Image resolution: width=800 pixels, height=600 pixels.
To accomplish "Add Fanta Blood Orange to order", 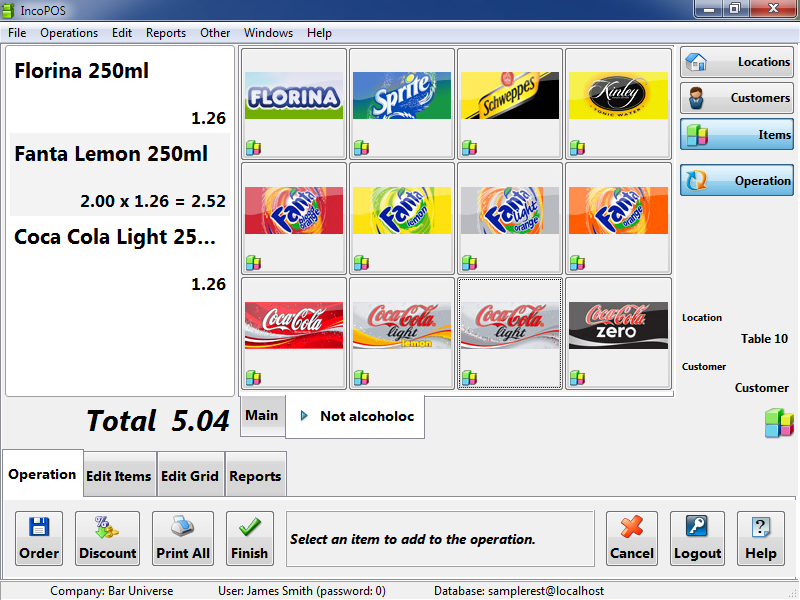I will 294,218.
